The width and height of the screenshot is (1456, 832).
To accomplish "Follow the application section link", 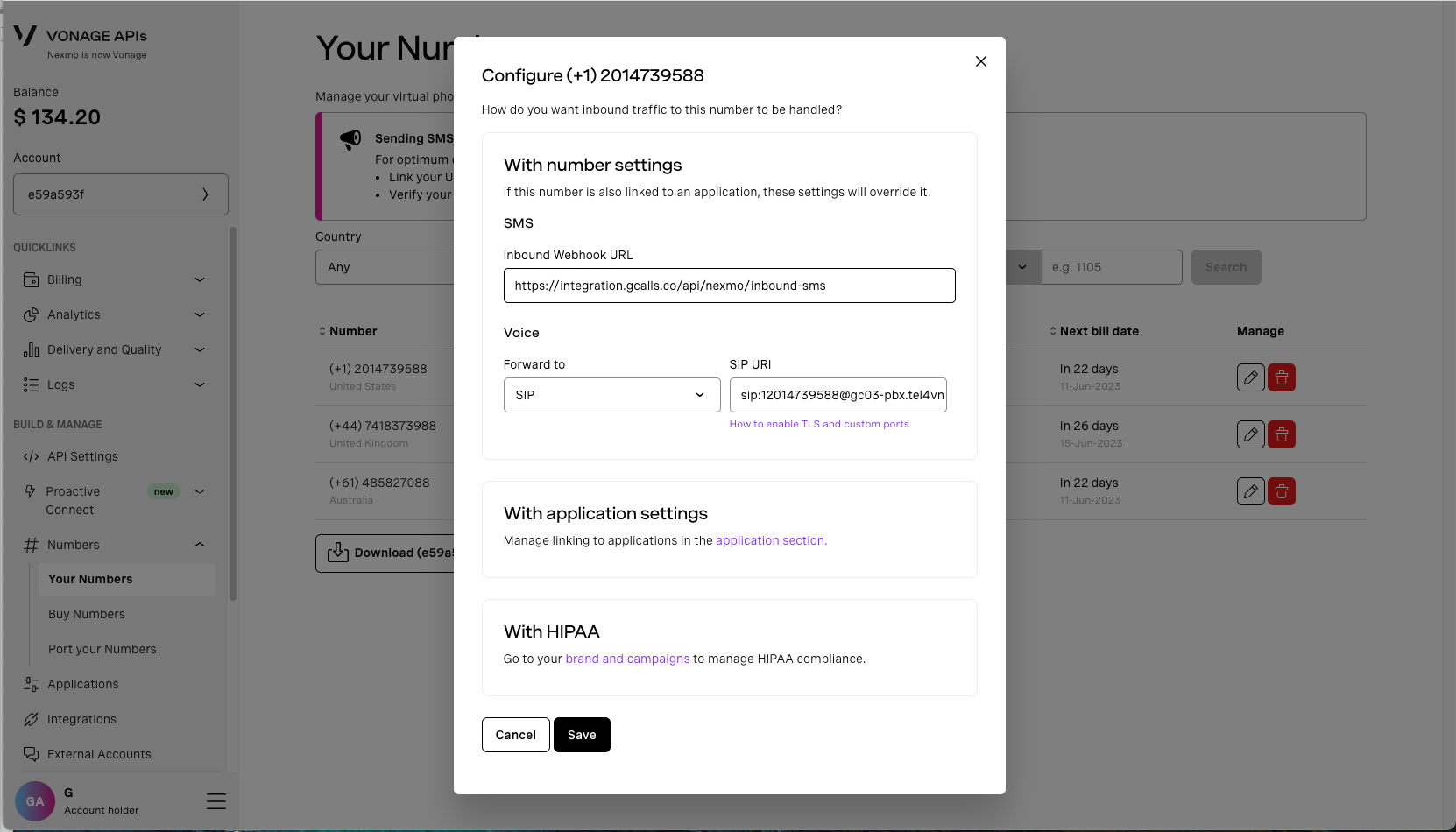I will [771, 540].
